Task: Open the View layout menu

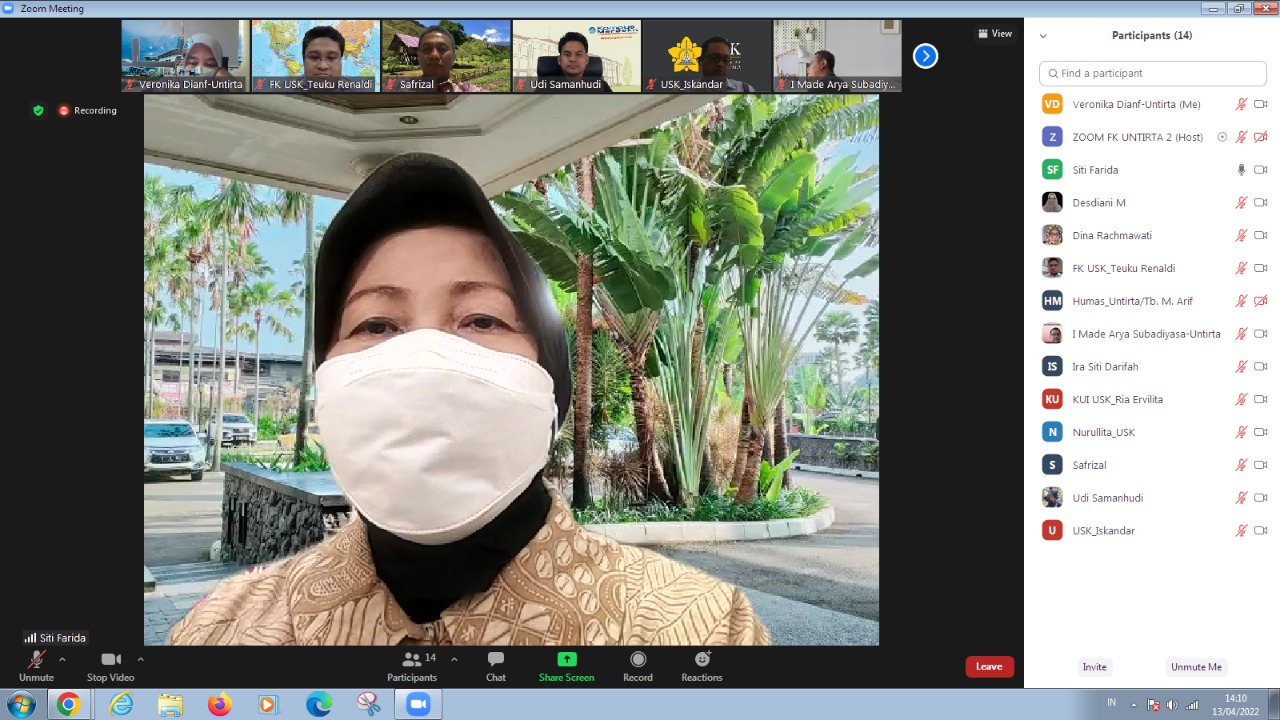Action: tap(995, 34)
